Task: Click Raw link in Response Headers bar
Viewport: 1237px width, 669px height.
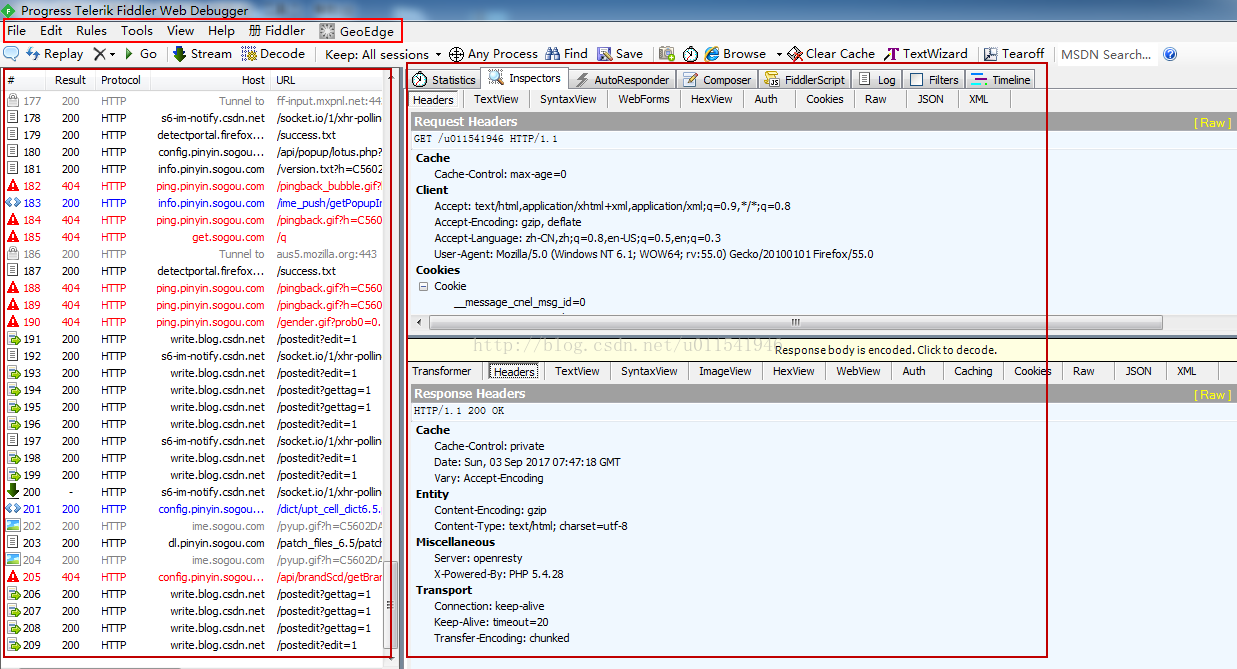Action: click(1213, 395)
